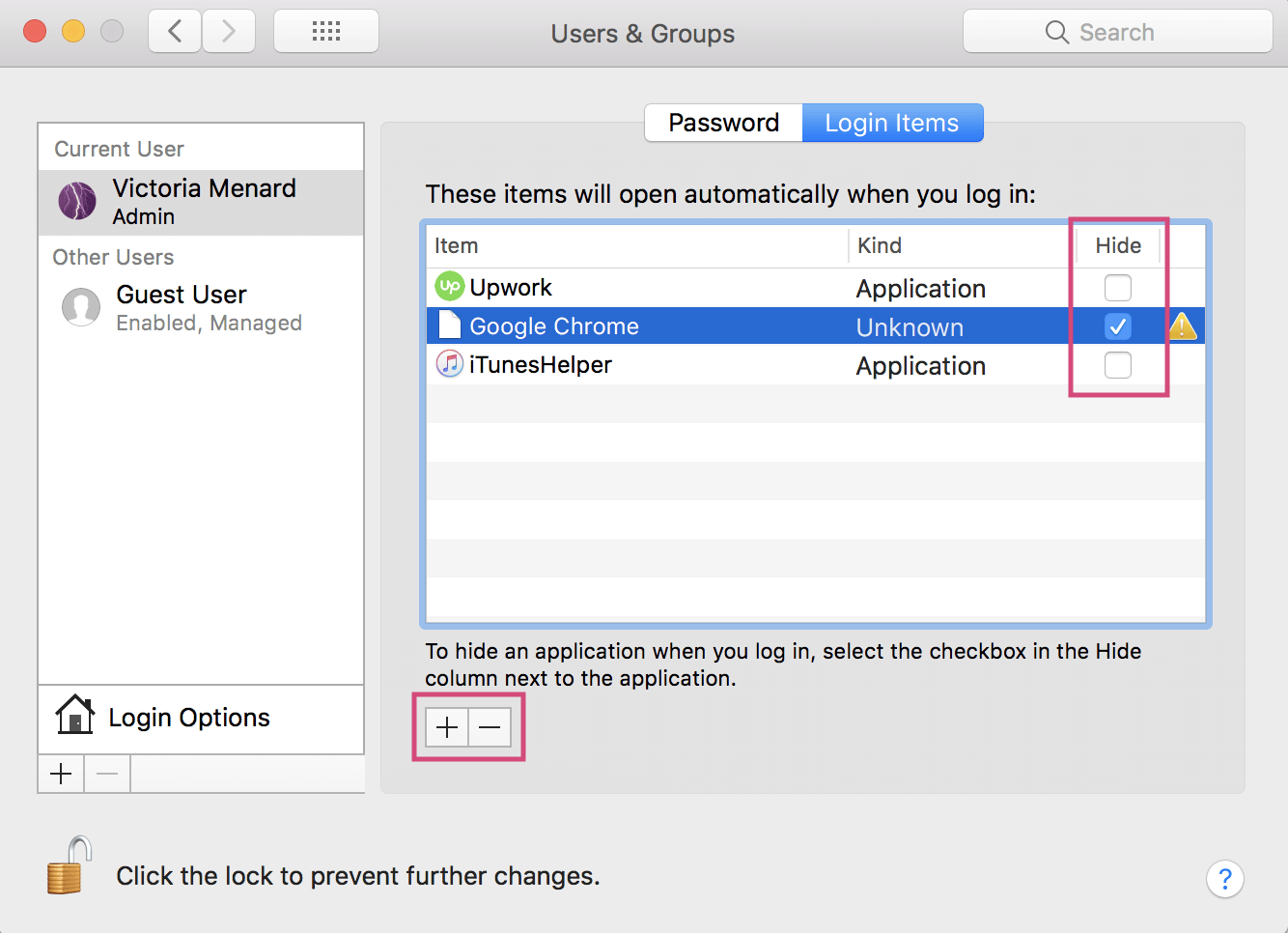
Task: Open the help question mark button
Action: coord(1225,880)
